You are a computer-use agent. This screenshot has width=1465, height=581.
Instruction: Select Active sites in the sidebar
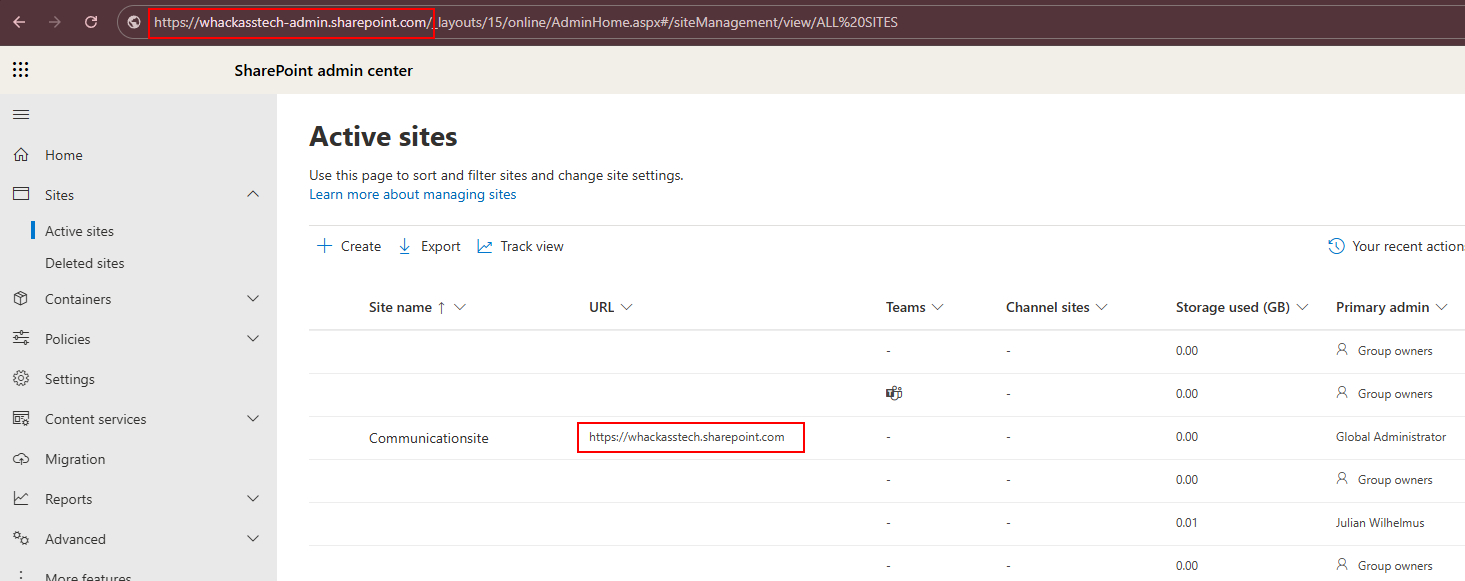[x=79, y=231]
